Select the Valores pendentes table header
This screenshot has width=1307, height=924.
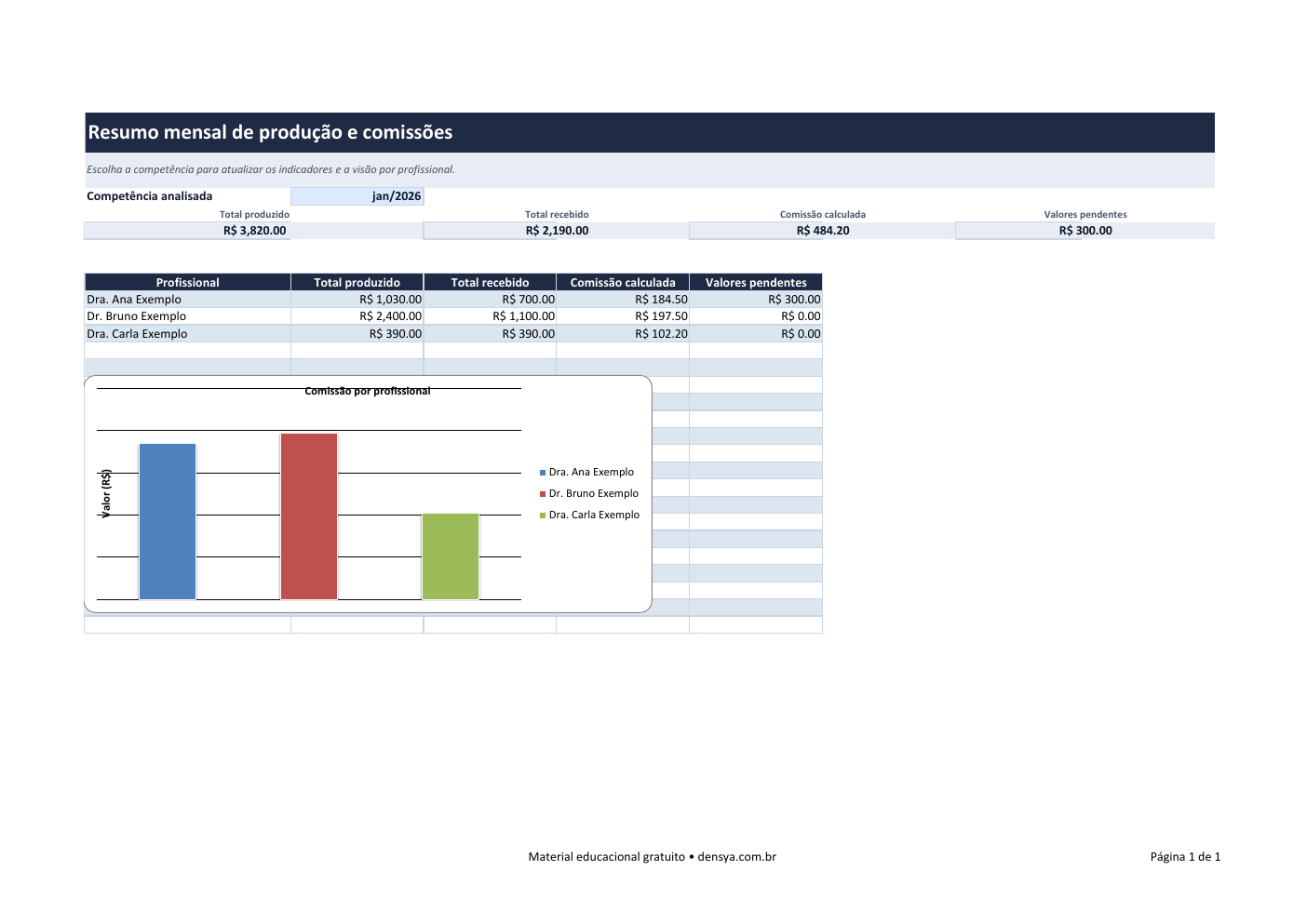point(756,282)
